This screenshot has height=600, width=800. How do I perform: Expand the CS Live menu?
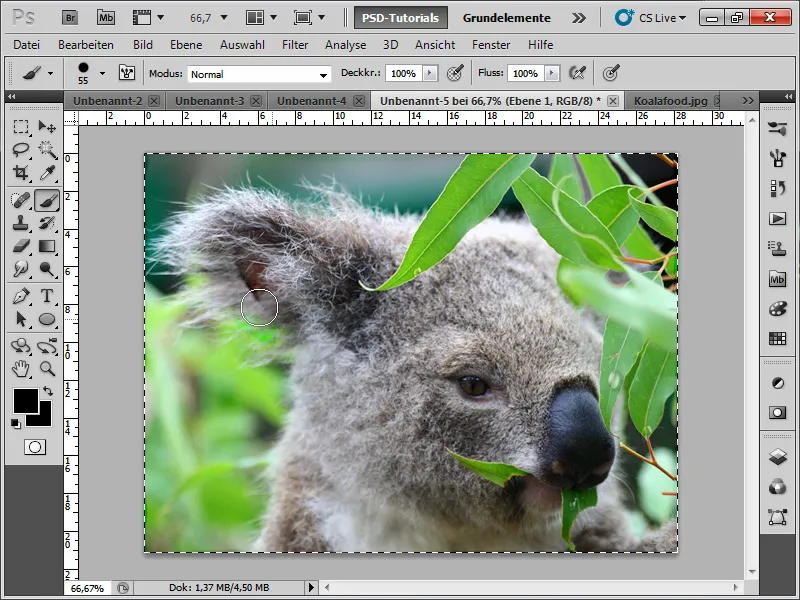650,18
